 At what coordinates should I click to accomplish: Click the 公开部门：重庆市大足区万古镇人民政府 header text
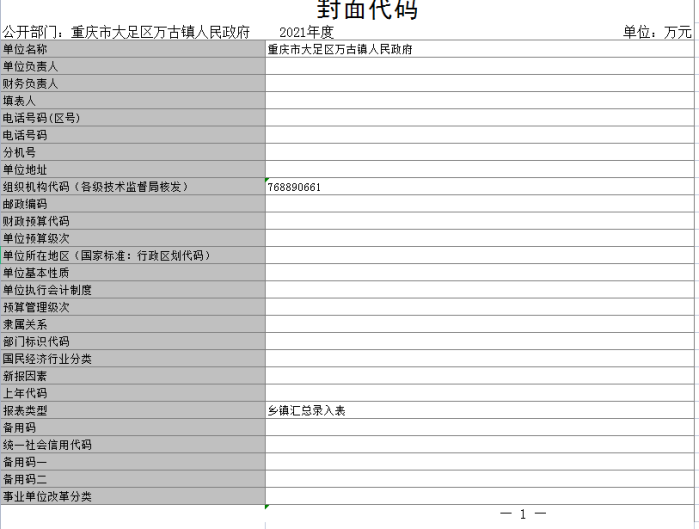[x=126, y=32]
